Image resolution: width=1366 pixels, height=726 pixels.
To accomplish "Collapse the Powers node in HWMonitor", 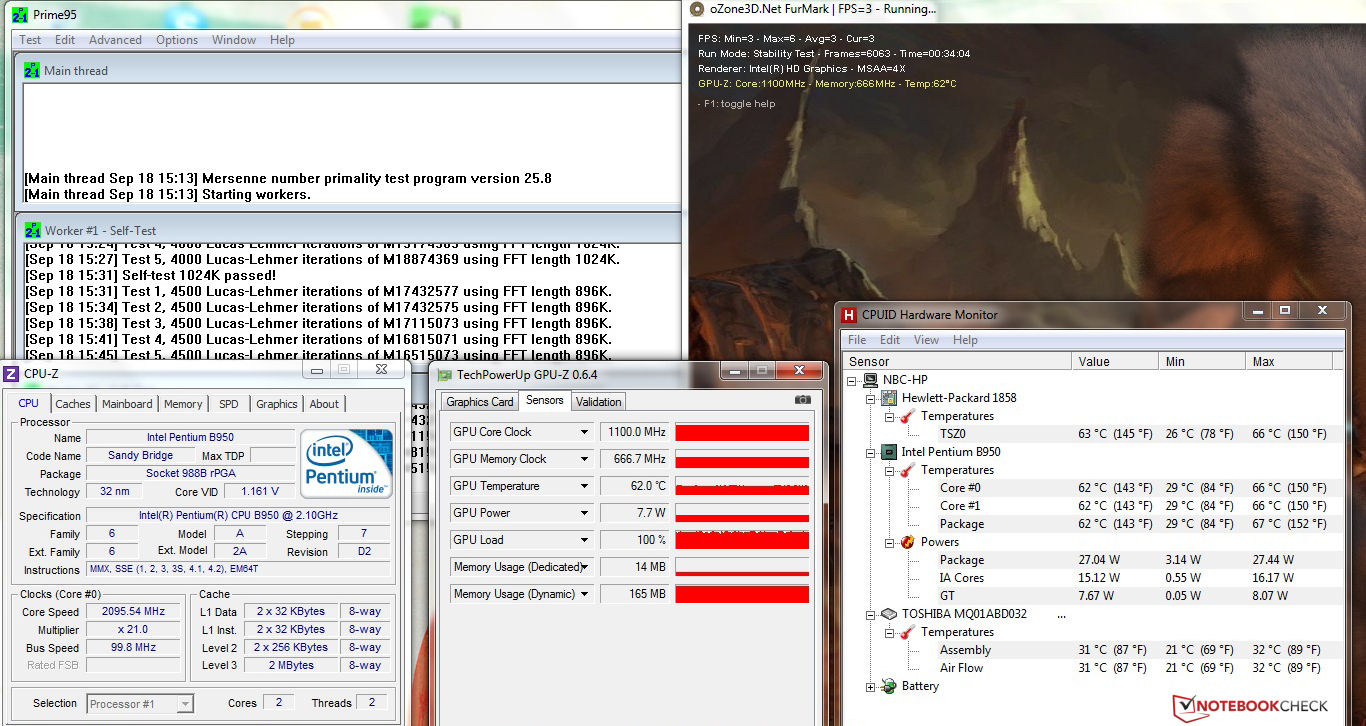I will [x=888, y=543].
